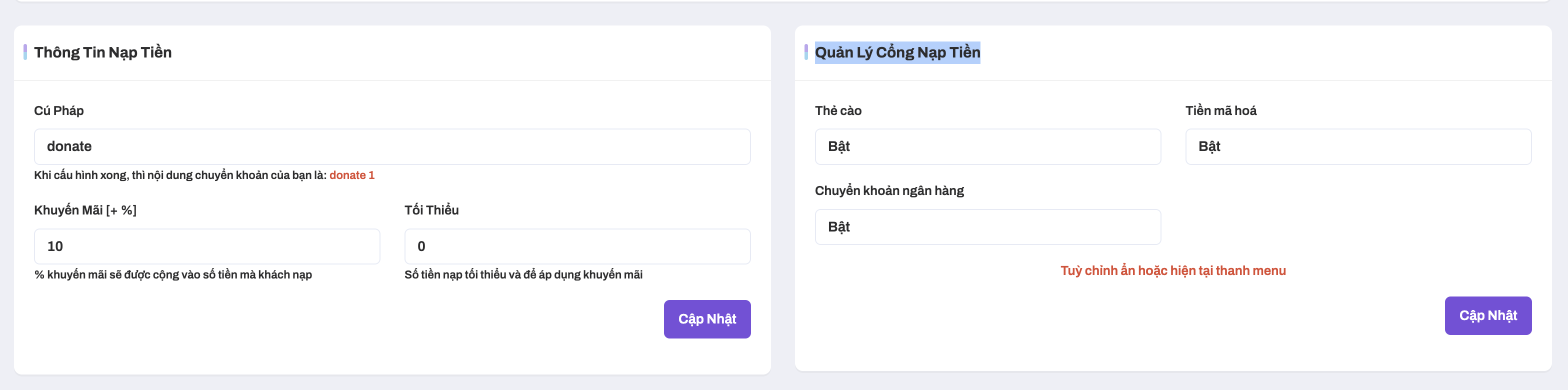The height and width of the screenshot is (390, 1568).
Task: Click Cập Nhật in Quản Lý Cổng Nạp Tiền panel
Action: point(1487,315)
